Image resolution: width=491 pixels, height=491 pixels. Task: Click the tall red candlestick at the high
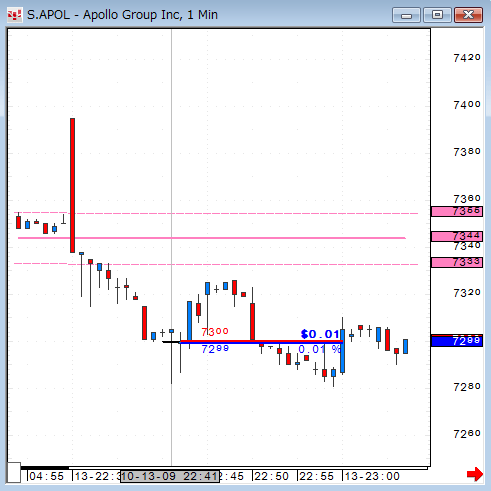(x=72, y=185)
